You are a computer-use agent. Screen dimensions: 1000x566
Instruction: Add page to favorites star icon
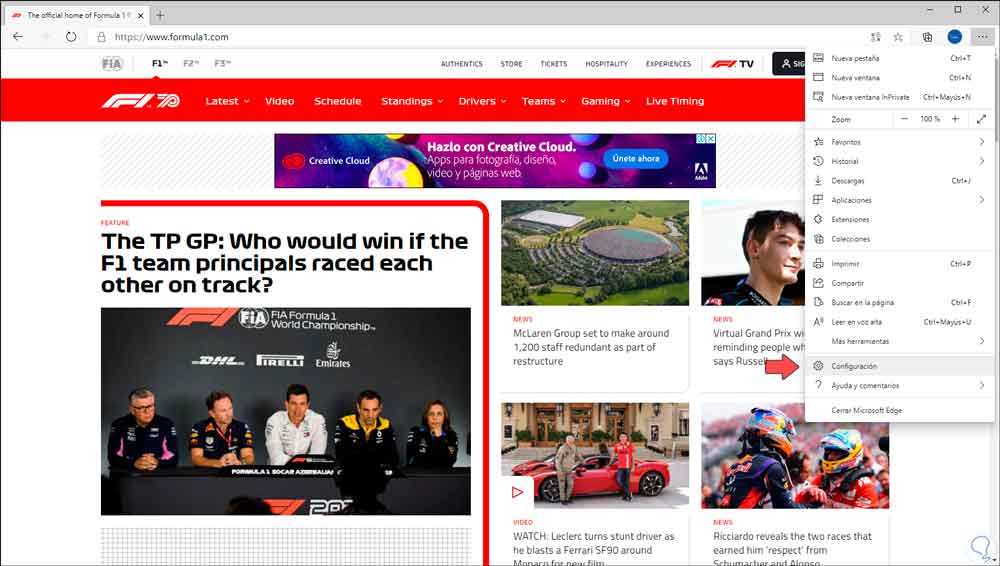pos(898,37)
